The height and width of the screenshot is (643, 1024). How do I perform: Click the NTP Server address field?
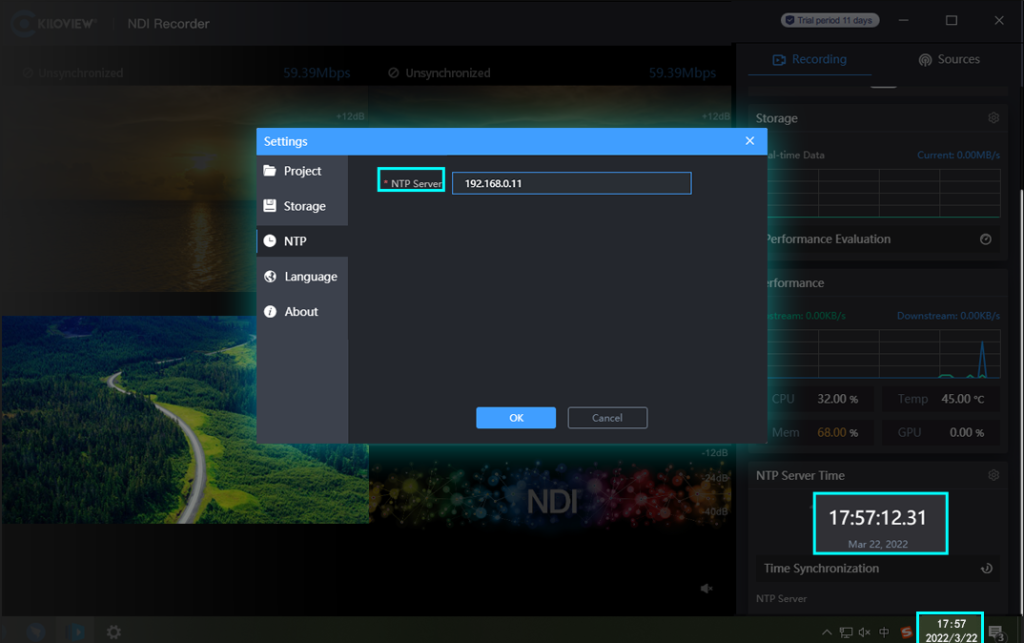point(571,184)
